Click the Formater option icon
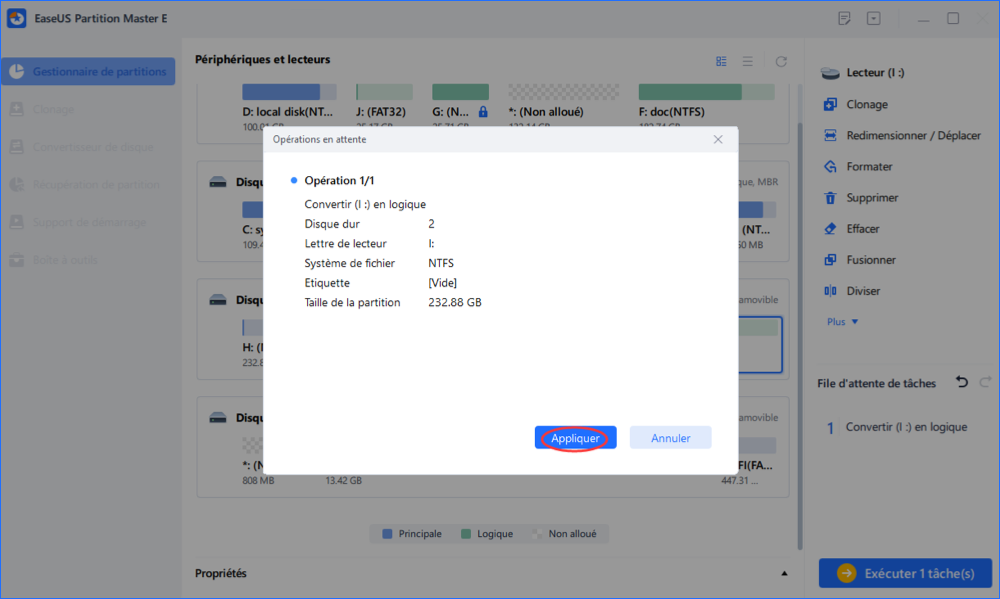The image size is (1000, 599). pos(829,167)
